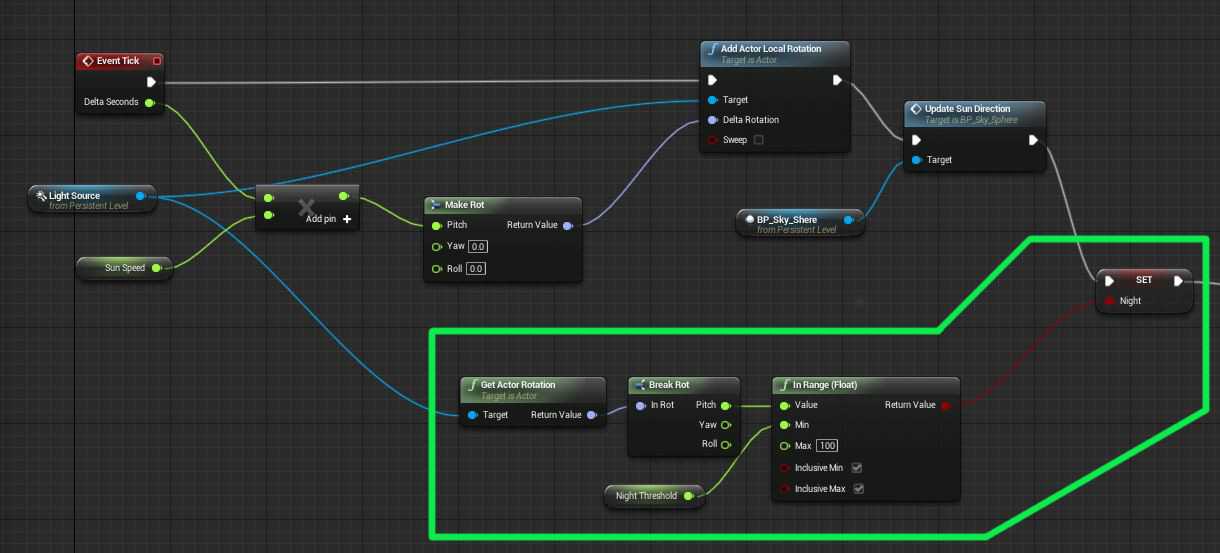
Task: Click the Yaw value field in Make Rot
Action: 477,247
